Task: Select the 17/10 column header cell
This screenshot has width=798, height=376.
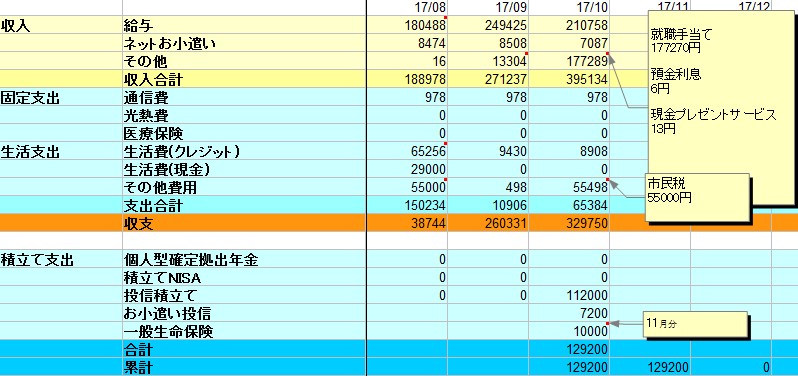Action: 569,8
